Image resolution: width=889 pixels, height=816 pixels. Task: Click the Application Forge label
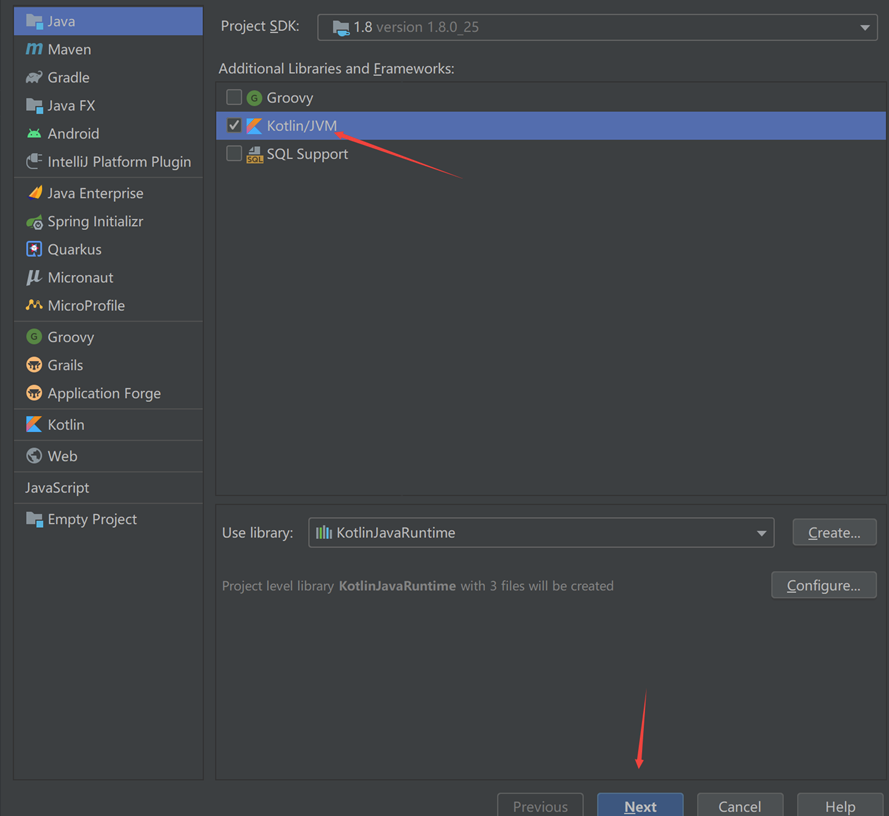pyautogui.click(x=104, y=394)
